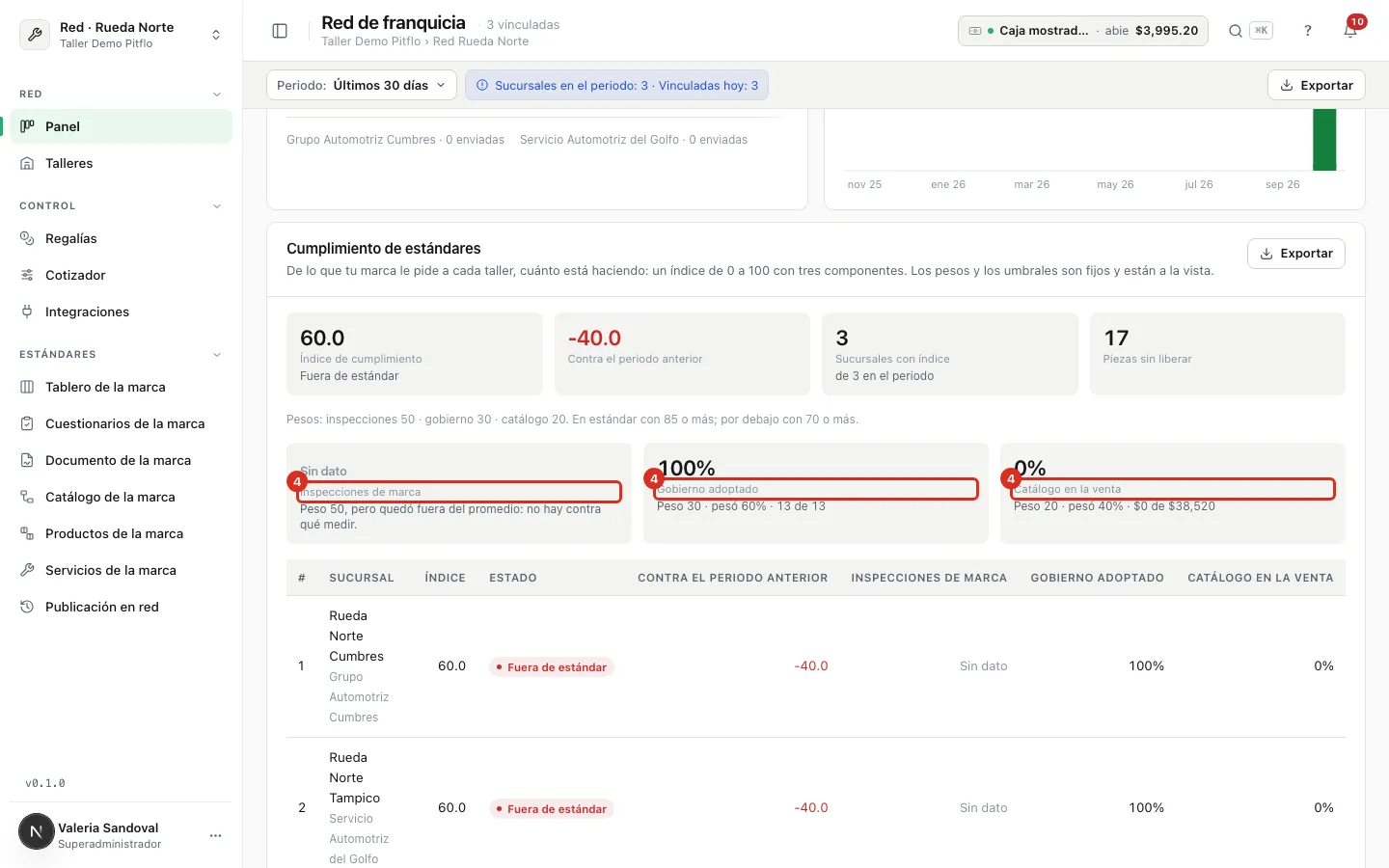The image size is (1389, 868).
Task: Click the "17" Piezas sin liberar card
Action: [x=1217, y=354]
